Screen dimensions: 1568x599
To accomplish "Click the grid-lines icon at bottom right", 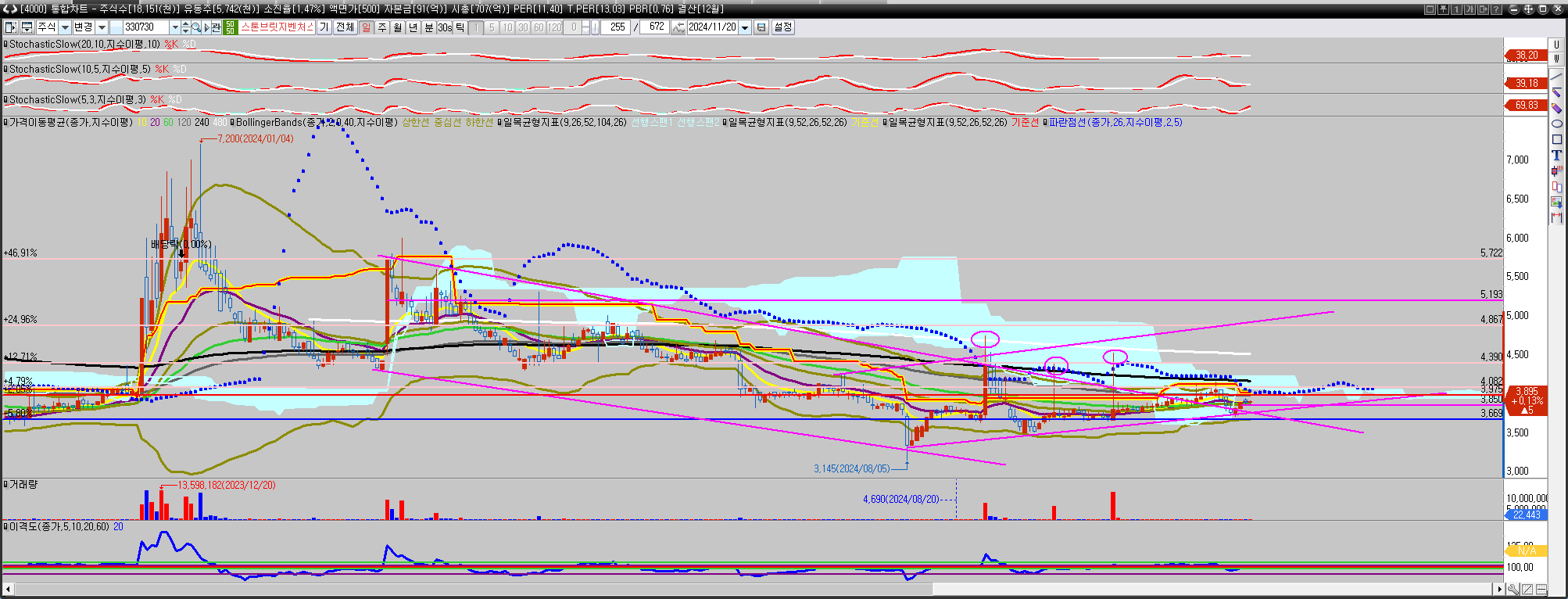I will (x=1541, y=589).
